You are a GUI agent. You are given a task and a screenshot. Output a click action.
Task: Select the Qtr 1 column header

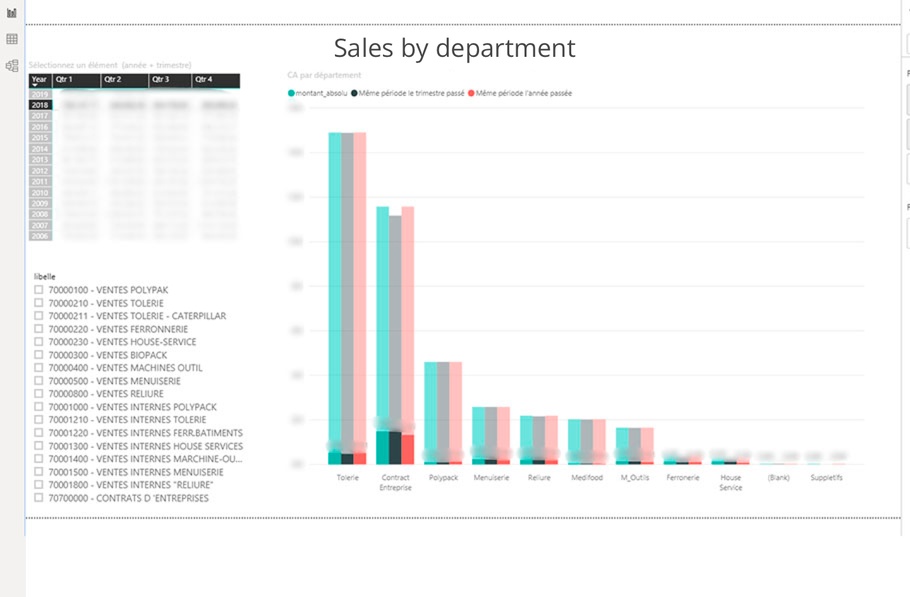(76, 79)
